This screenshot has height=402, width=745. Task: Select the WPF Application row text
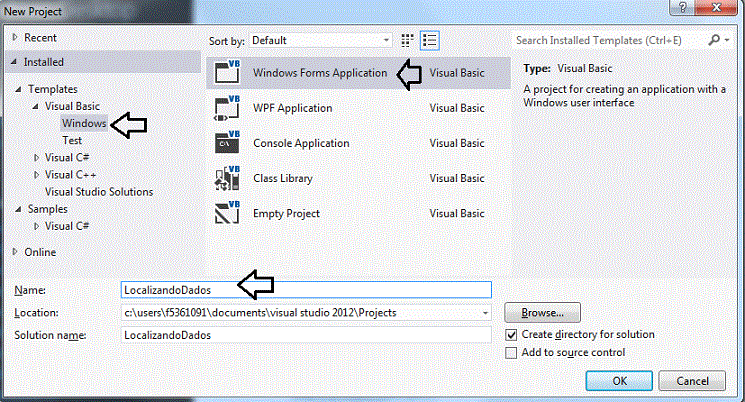point(293,108)
